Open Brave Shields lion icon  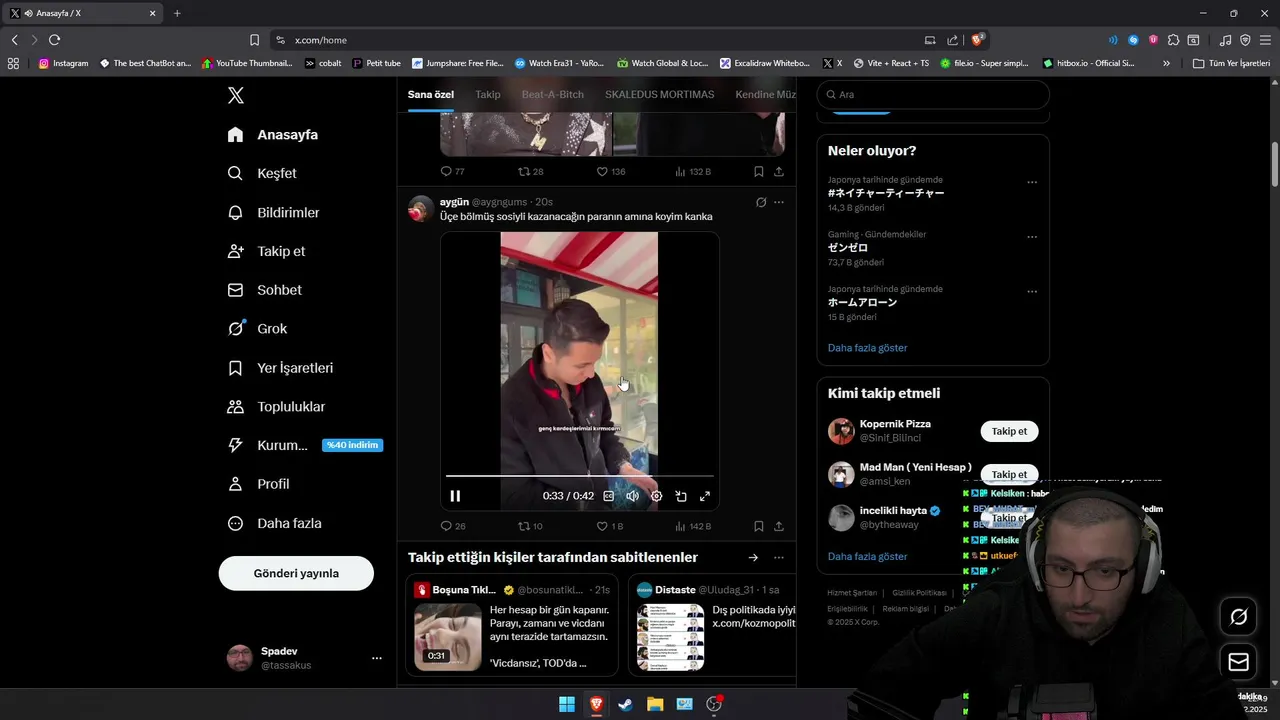click(978, 40)
